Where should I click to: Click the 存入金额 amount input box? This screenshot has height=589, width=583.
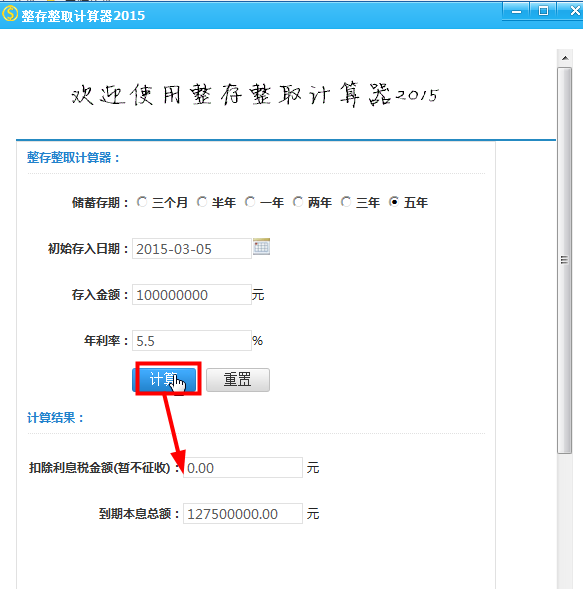coord(192,294)
